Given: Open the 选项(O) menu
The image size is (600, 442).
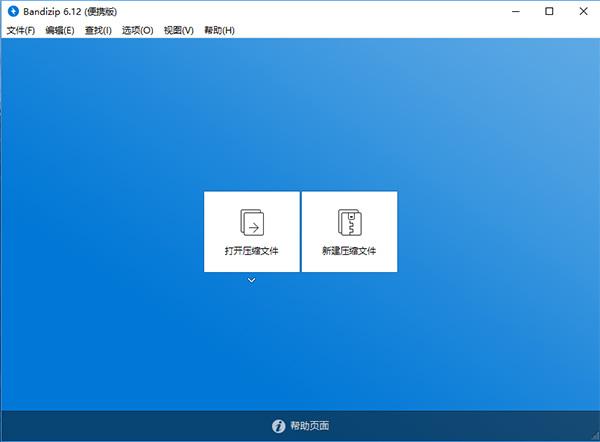Looking at the screenshot, I should pos(138,30).
